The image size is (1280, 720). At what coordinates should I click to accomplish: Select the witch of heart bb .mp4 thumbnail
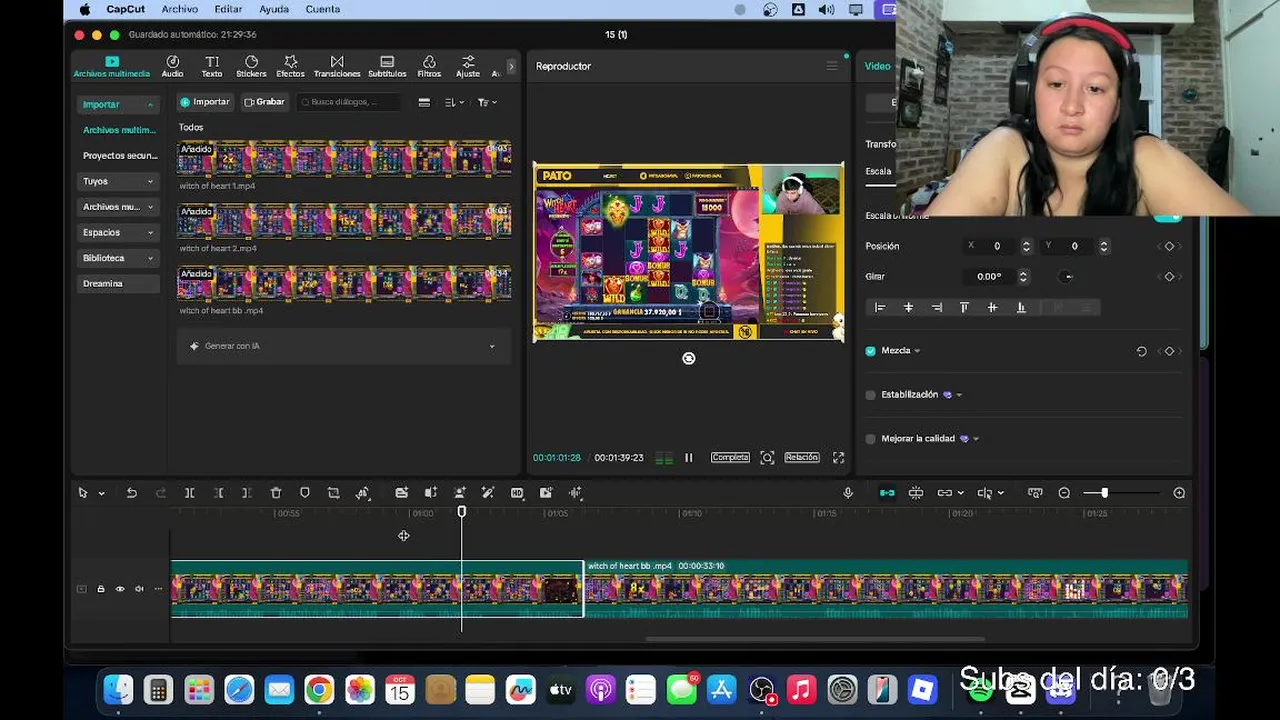pyautogui.click(x=344, y=283)
